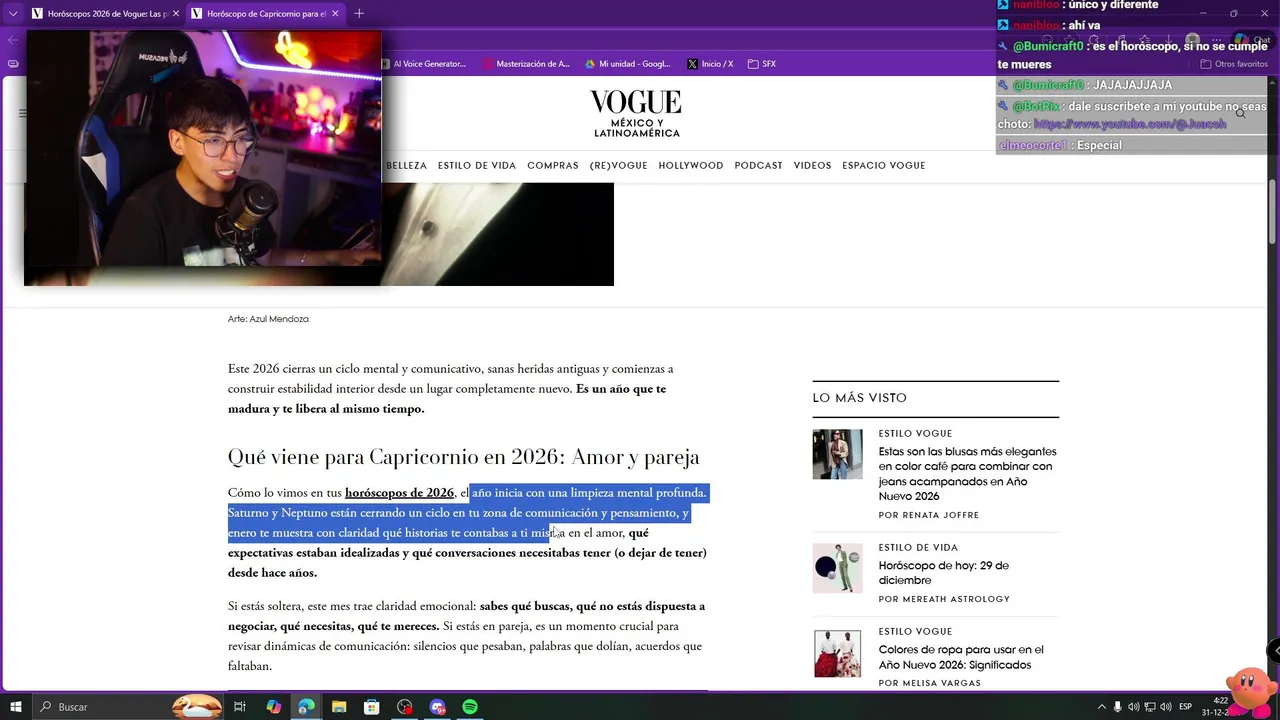Screen dimensions: 1280x720
Task: Click the Vogue México y Latinoamérica logo
Action: (x=636, y=113)
